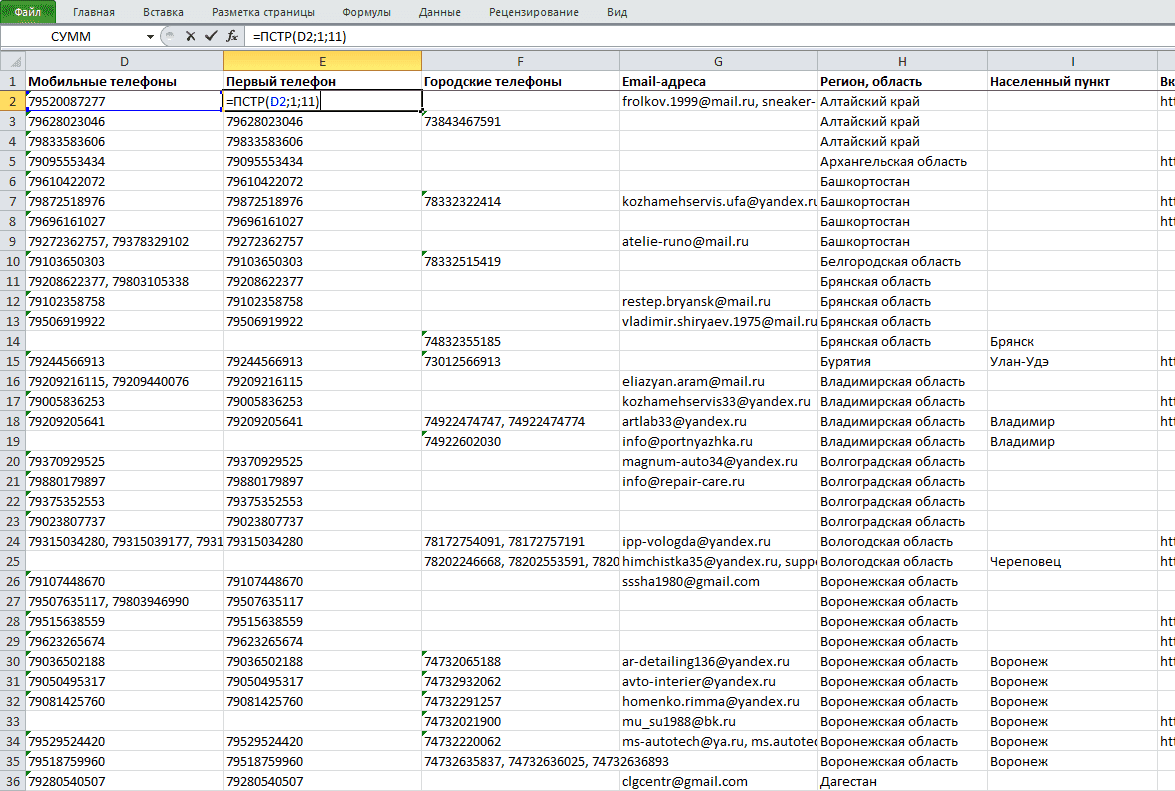
Task: Confirm formula with the checkmark icon
Action: pyautogui.click(x=211, y=36)
